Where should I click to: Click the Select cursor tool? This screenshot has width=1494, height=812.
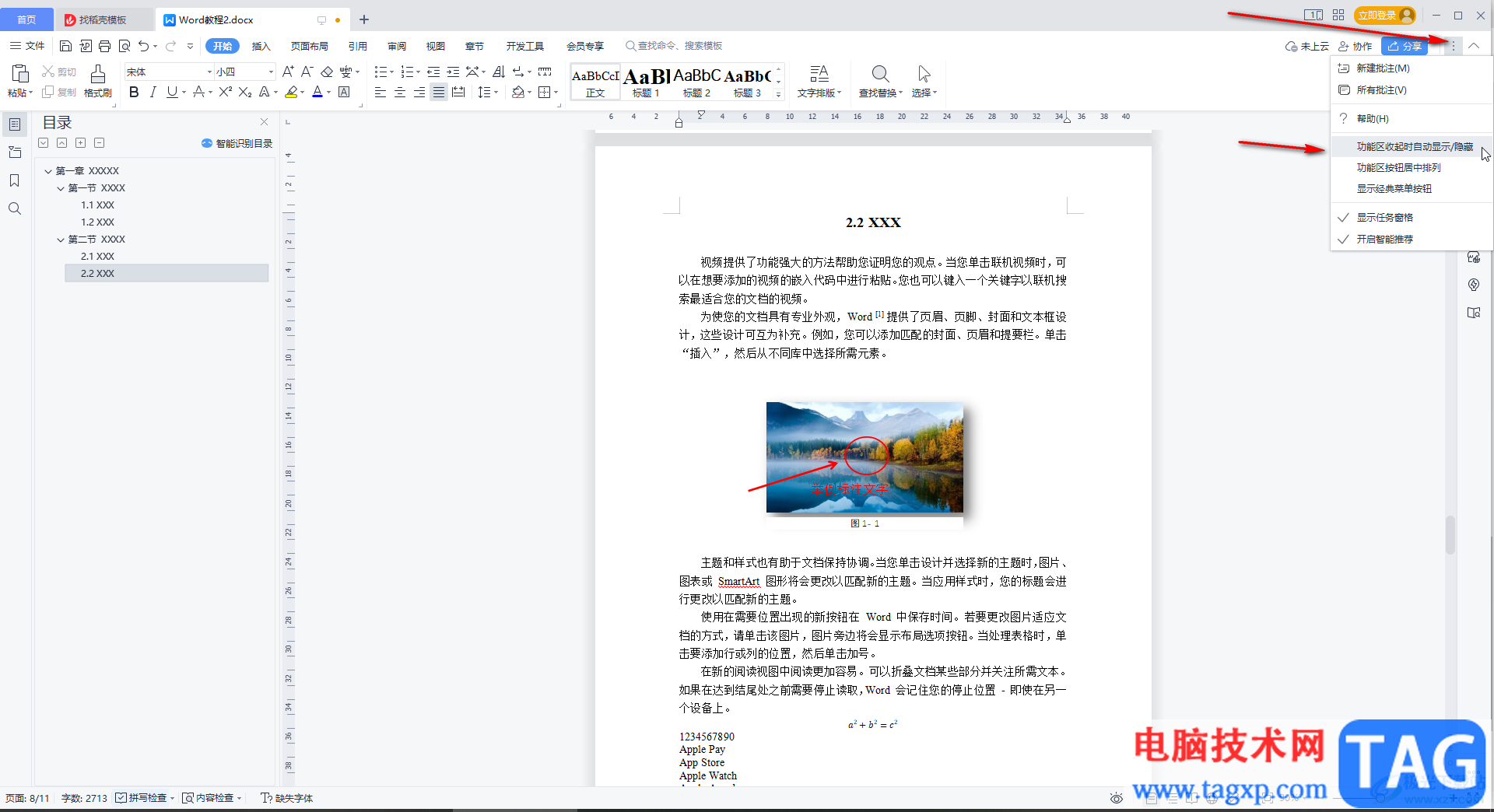[924, 74]
